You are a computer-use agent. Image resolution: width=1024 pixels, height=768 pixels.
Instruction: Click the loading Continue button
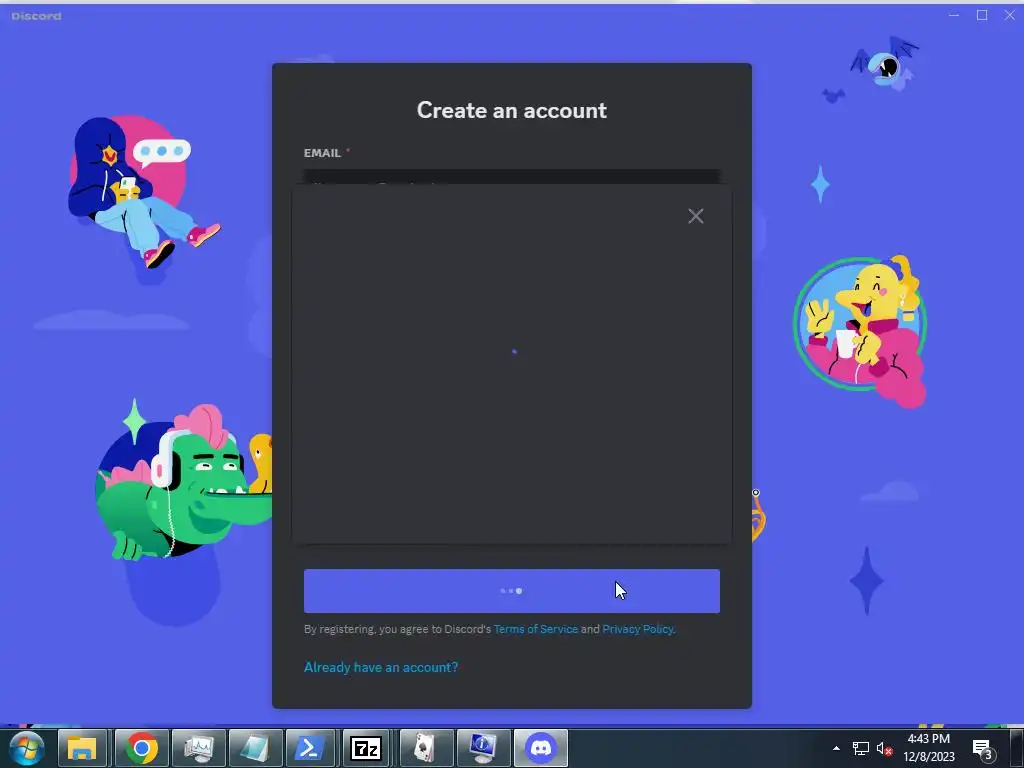[x=511, y=591]
